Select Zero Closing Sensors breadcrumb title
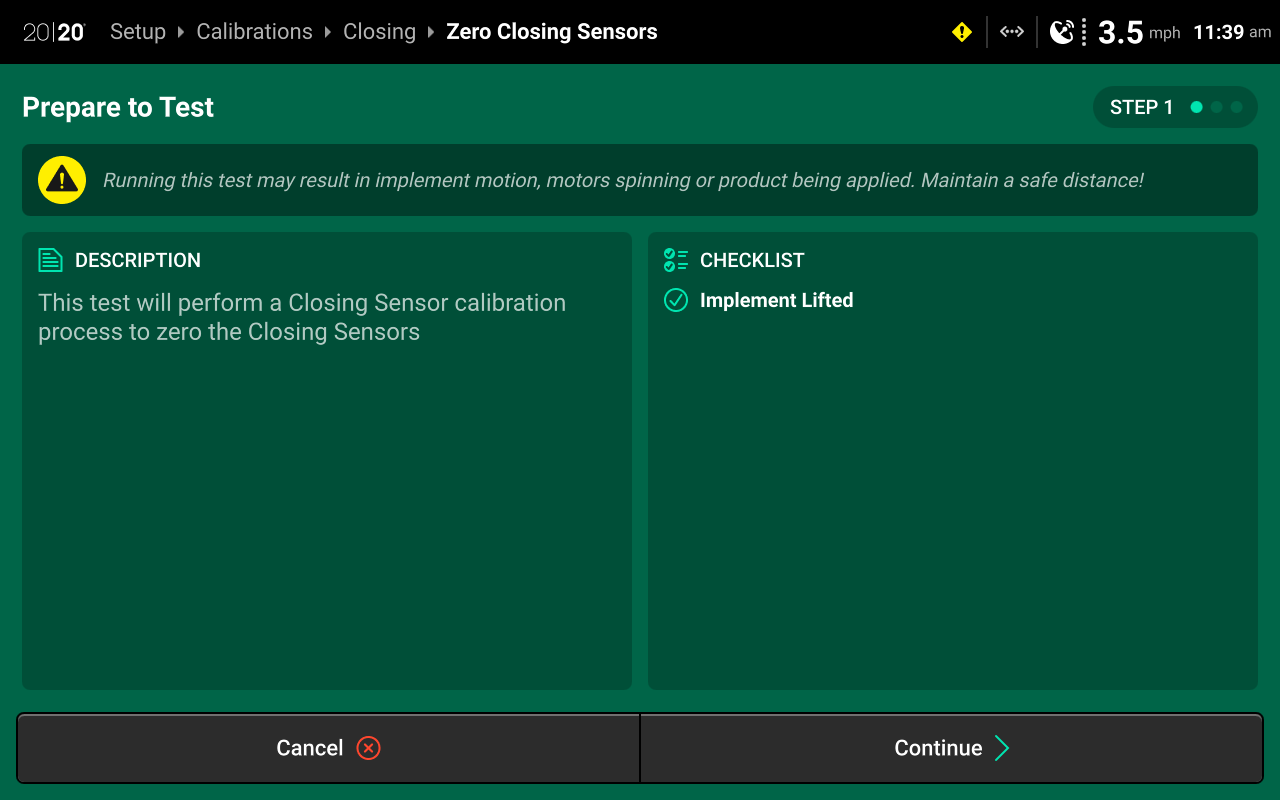The height and width of the screenshot is (800, 1280). click(552, 32)
